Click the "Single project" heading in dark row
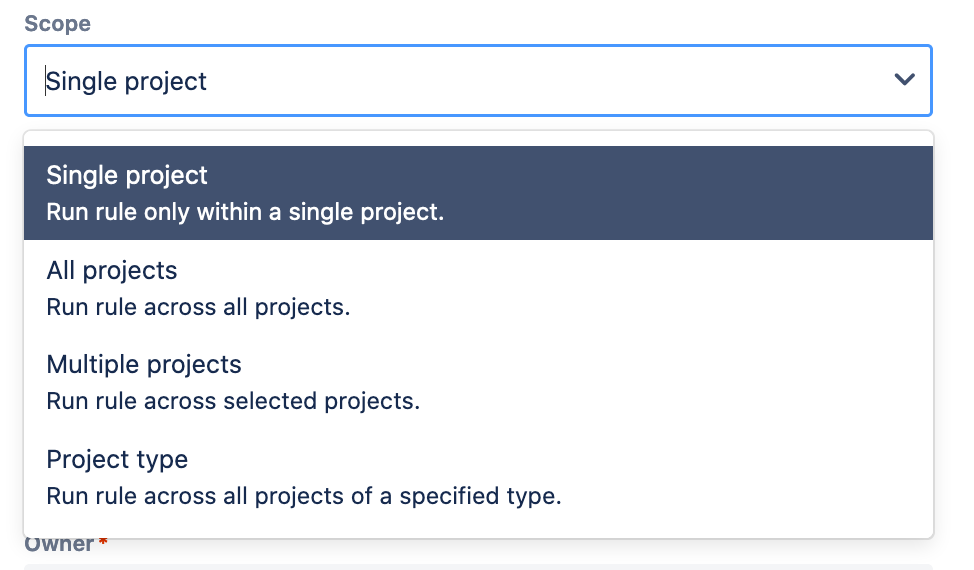The height and width of the screenshot is (570, 974). coord(127,175)
